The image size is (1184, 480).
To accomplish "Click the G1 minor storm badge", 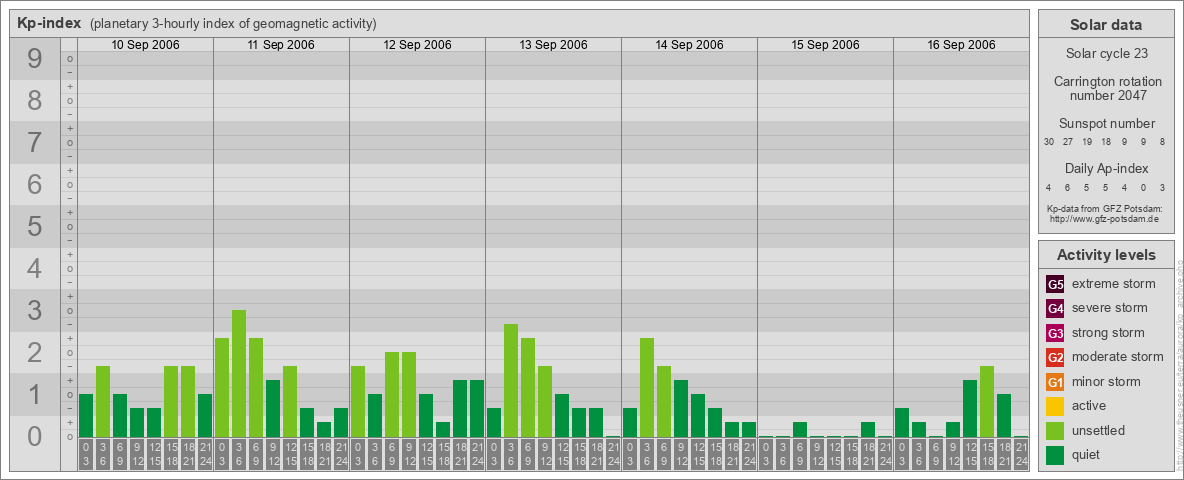I will click(x=1055, y=382).
